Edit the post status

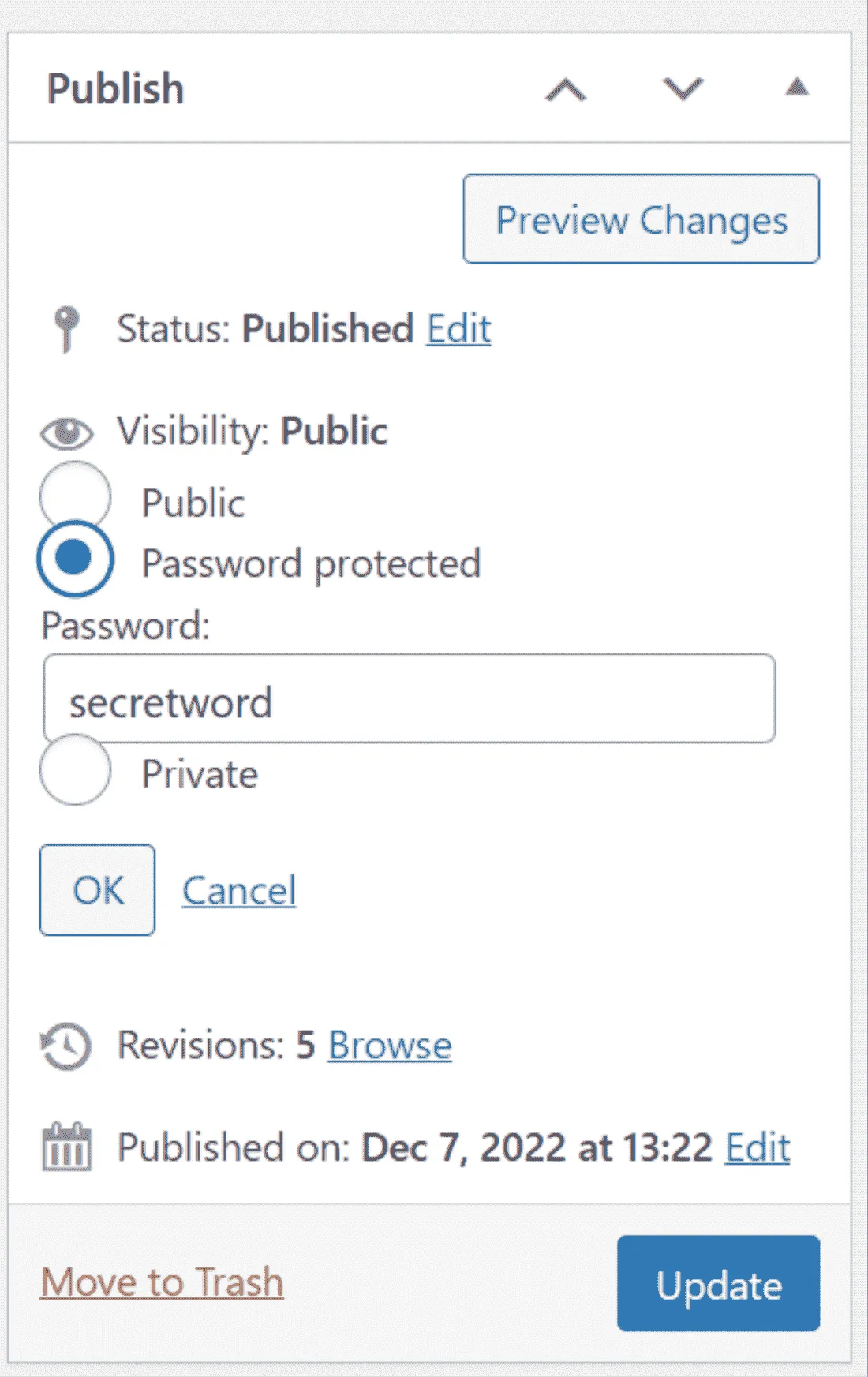coord(458,328)
